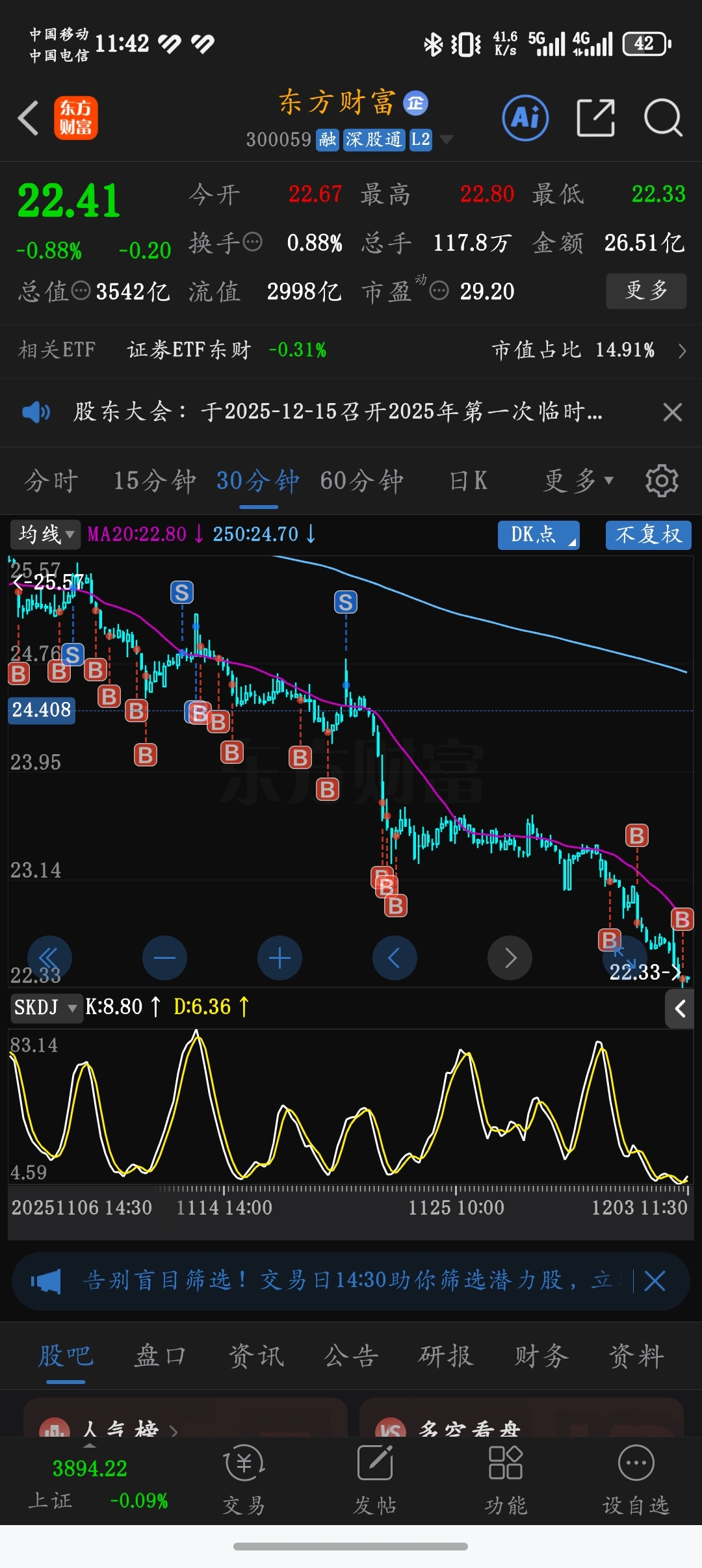Open the 资讯 tab
702x1568 pixels.
pos(256,1357)
